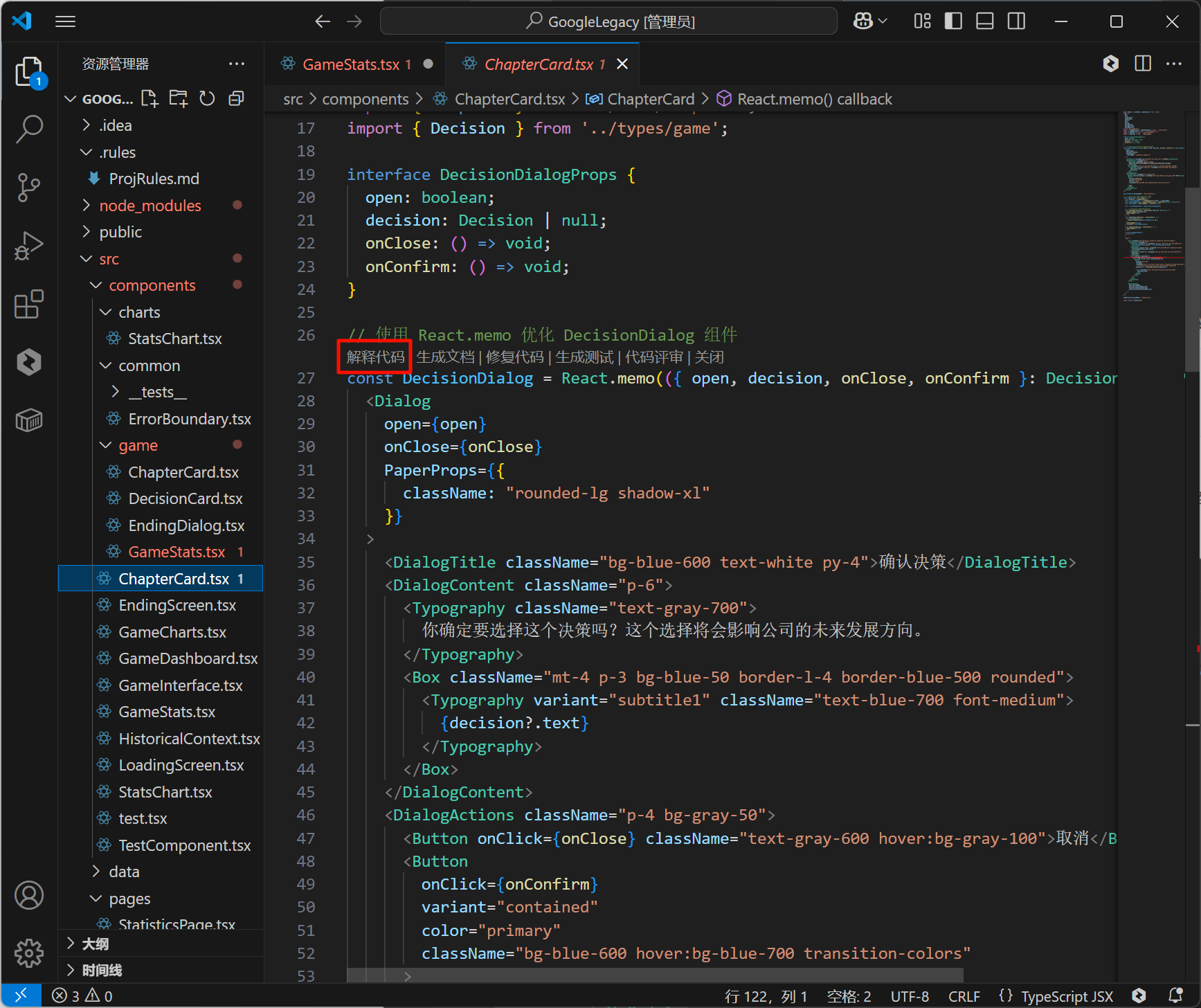The image size is (1201, 1008).
Task: Open Source Control view
Action: tap(29, 187)
